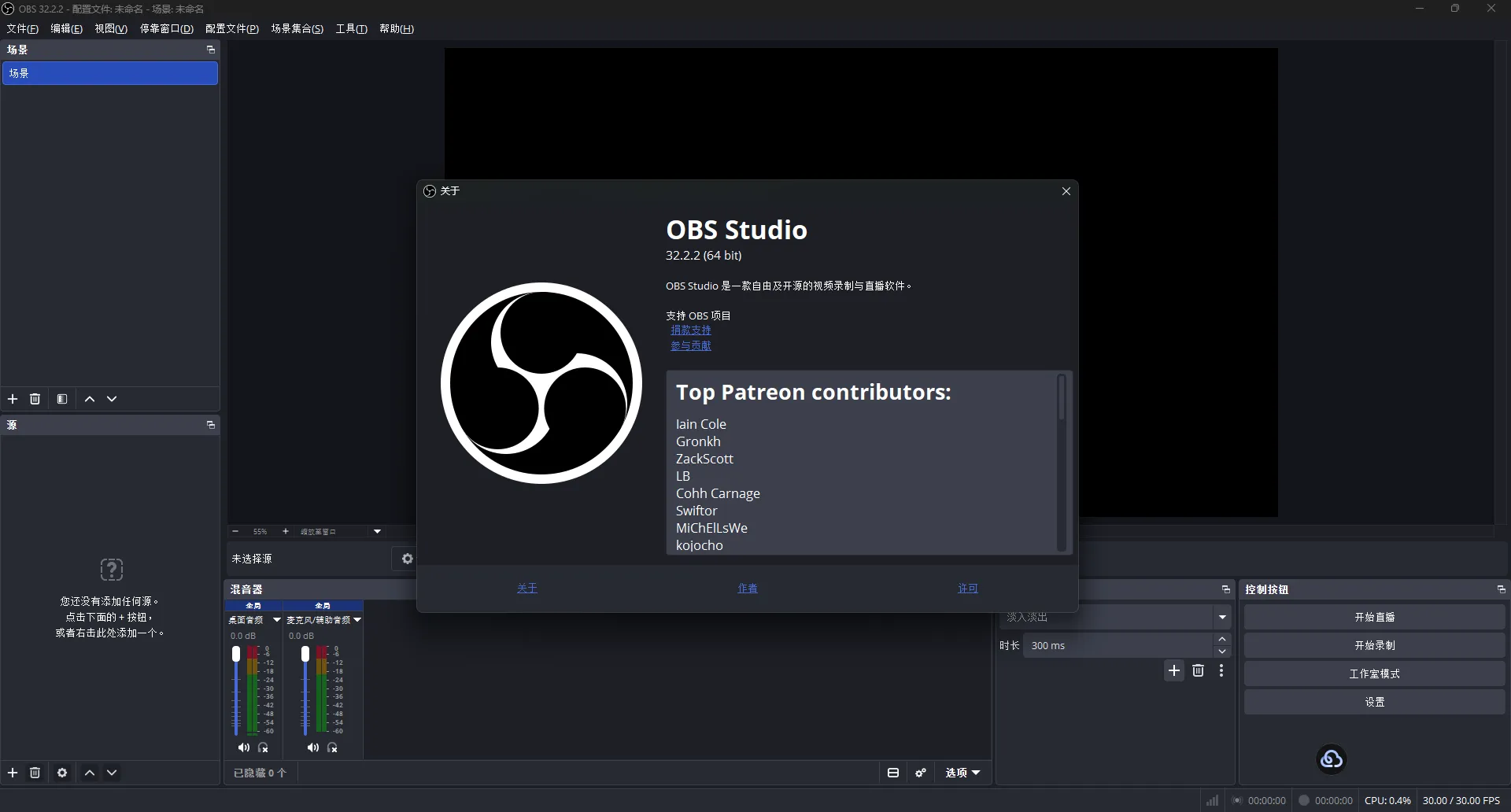Viewport: 1511px width, 812px height.
Task: Click the OBS logo in the 关于 dialog
Action: tap(541, 383)
